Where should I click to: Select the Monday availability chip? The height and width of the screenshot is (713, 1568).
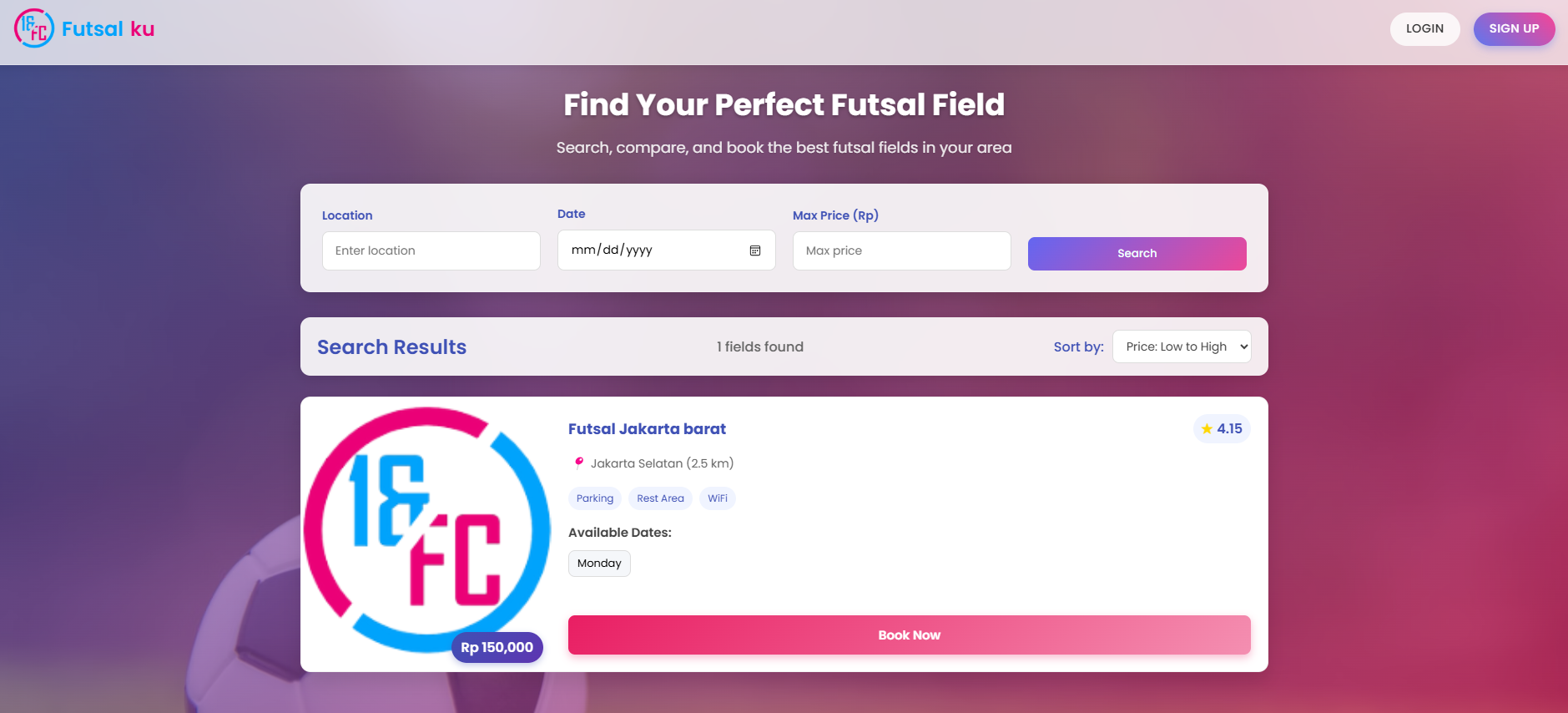point(599,563)
